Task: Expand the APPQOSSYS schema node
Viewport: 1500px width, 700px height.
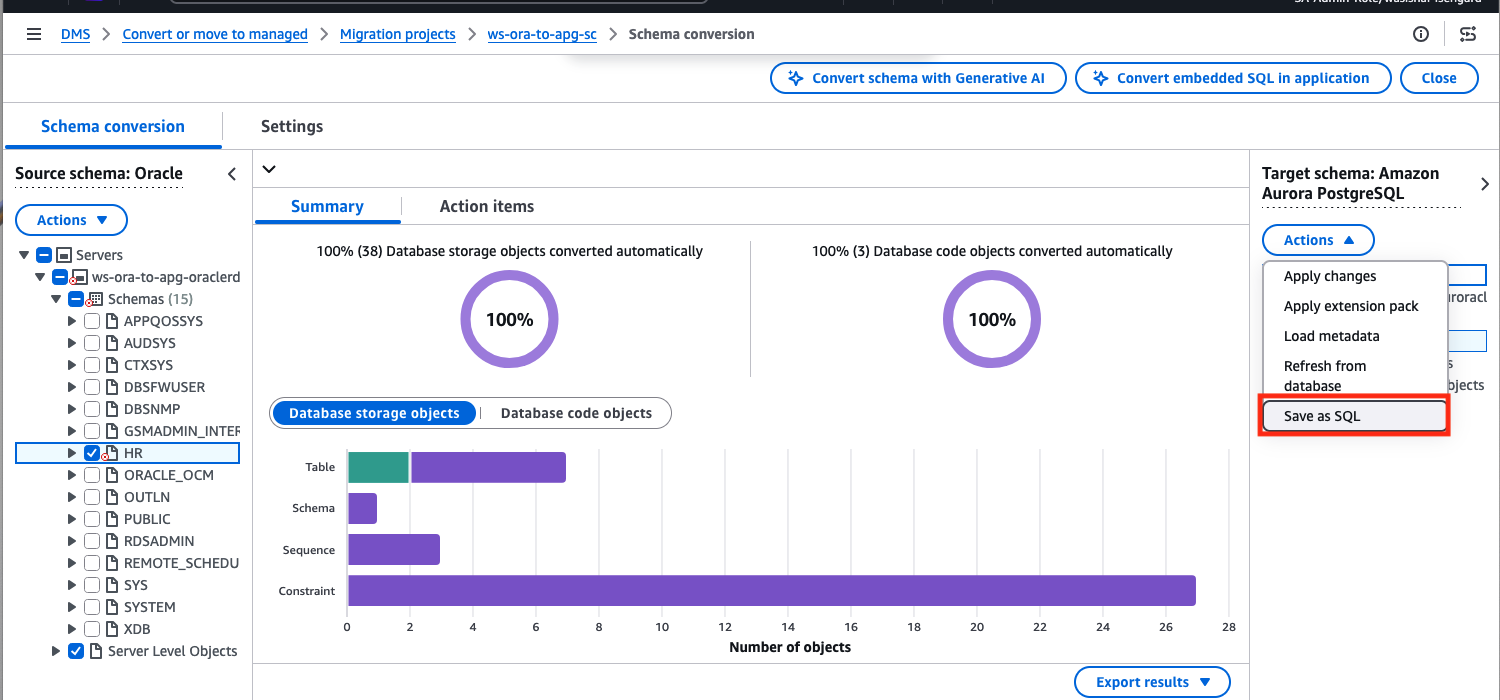Action: pos(72,321)
